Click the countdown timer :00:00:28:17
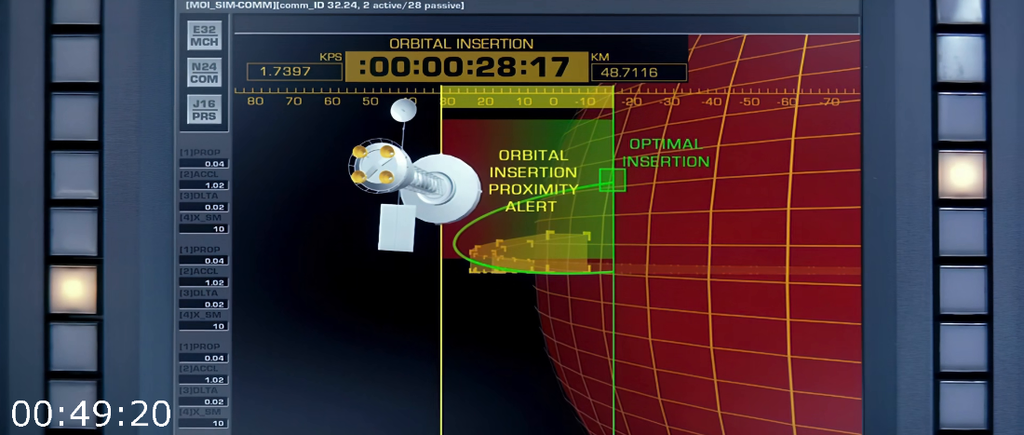This screenshot has width=1024, height=435. [x=466, y=67]
